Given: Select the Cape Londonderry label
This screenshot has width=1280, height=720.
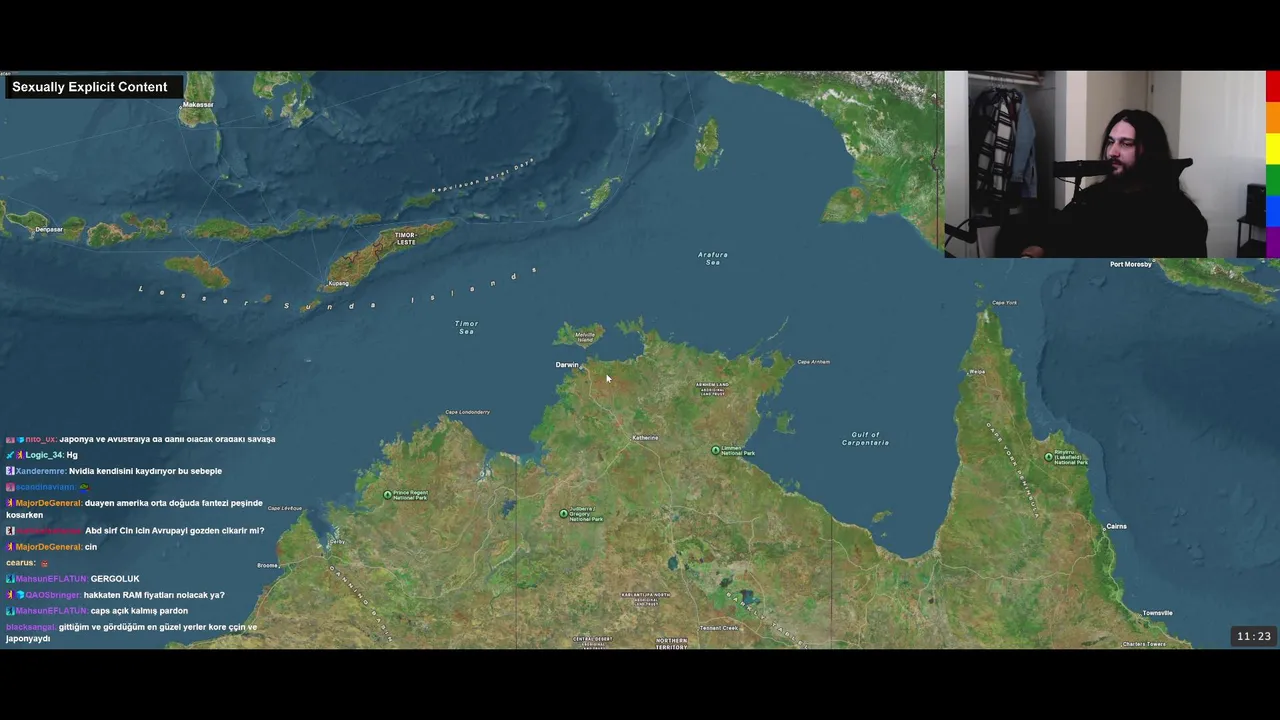Looking at the screenshot, I should pos(467,412).
